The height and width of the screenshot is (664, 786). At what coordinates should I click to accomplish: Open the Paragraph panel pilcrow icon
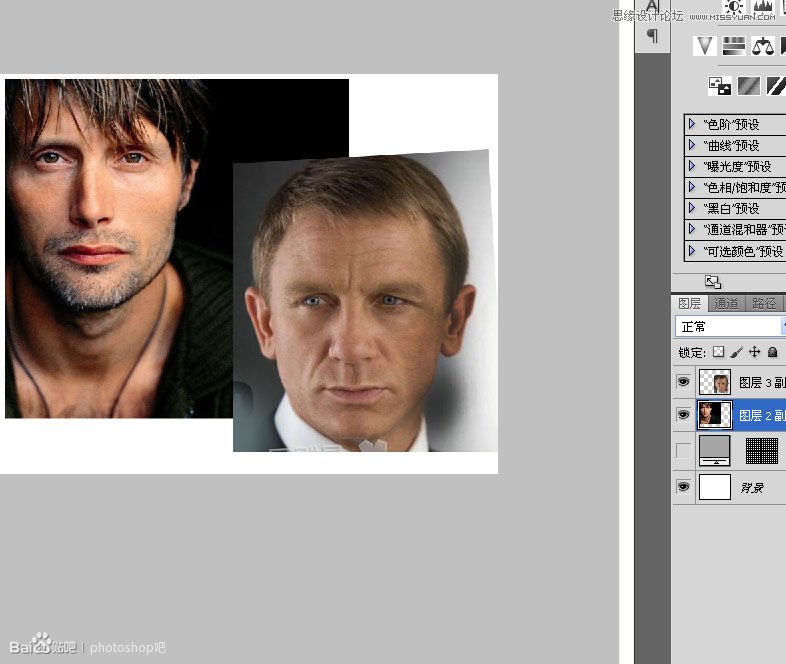652,36
